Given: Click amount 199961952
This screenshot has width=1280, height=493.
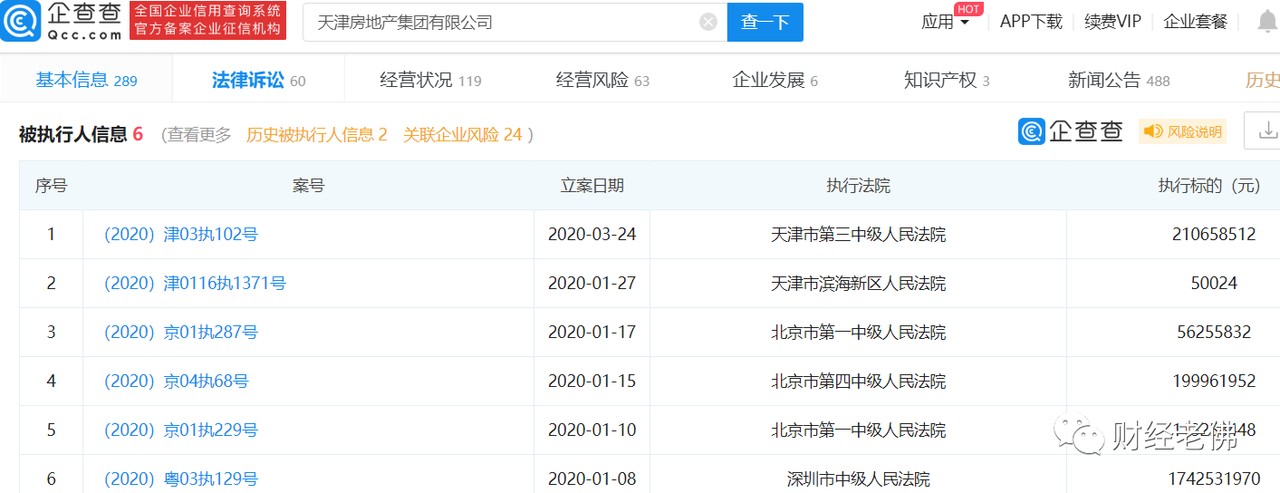Looking at the screenshot, I should 1214,381.
